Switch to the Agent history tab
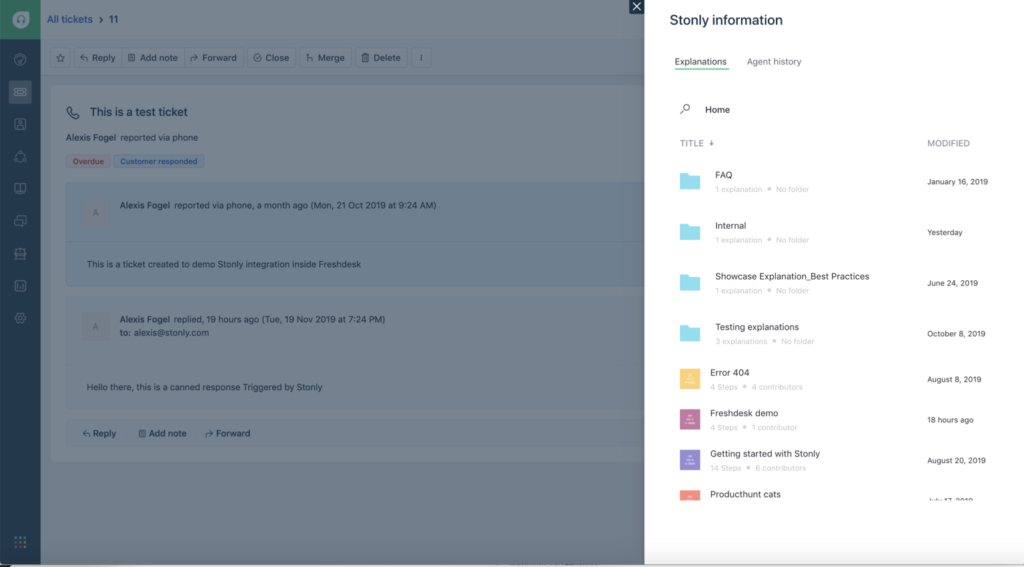Image resolution: width=1024 pixels, height=567 pixels. click(774, 61)
